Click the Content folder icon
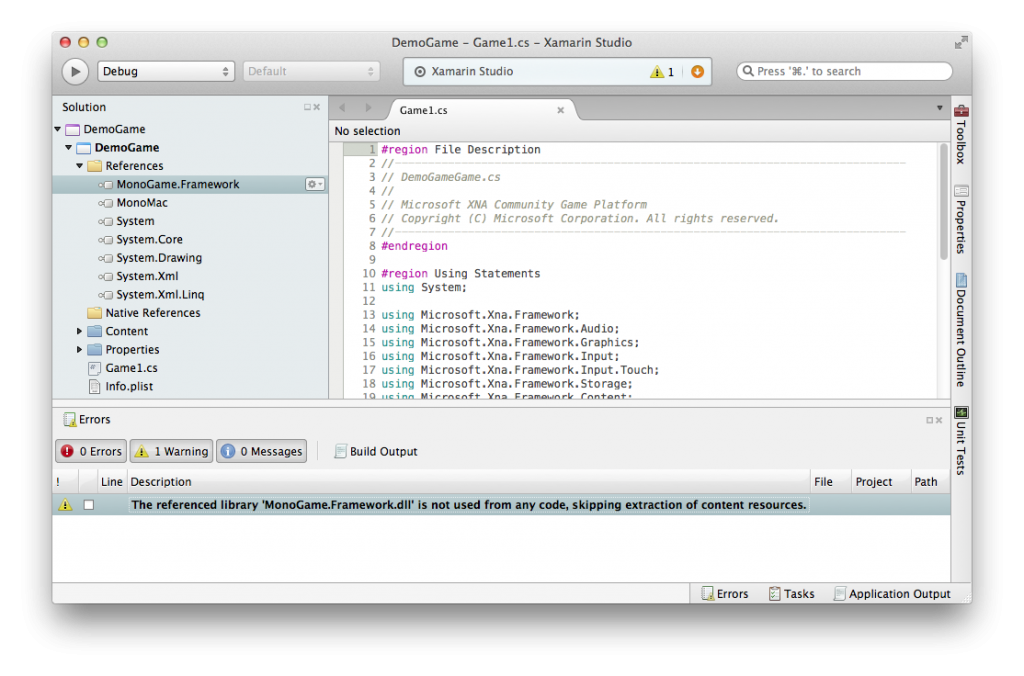This screenshot has height=676, width=1024. 95,331
